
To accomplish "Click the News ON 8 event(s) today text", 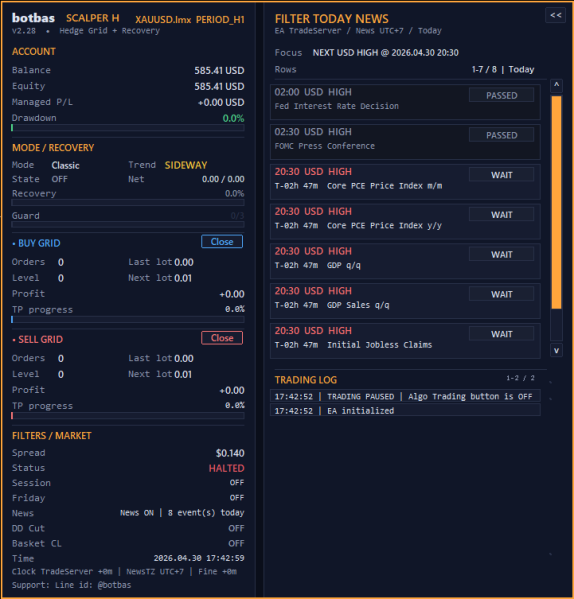I will (182, 513).
